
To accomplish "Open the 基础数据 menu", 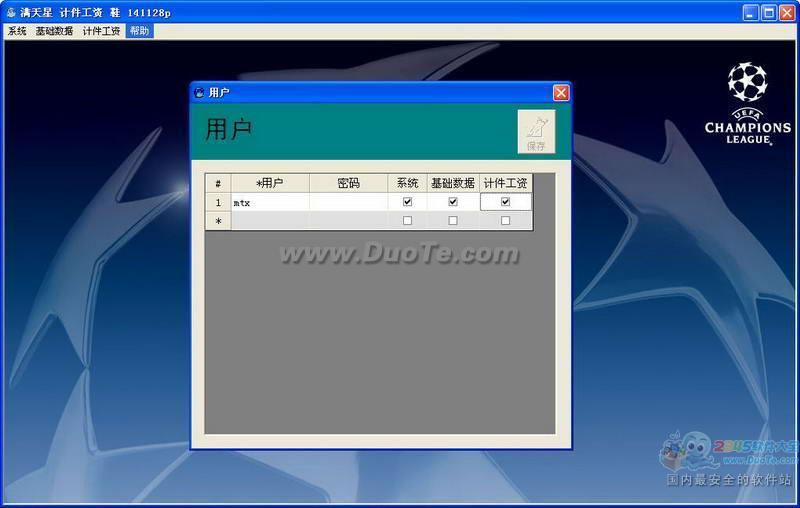I will pos(54,31).
